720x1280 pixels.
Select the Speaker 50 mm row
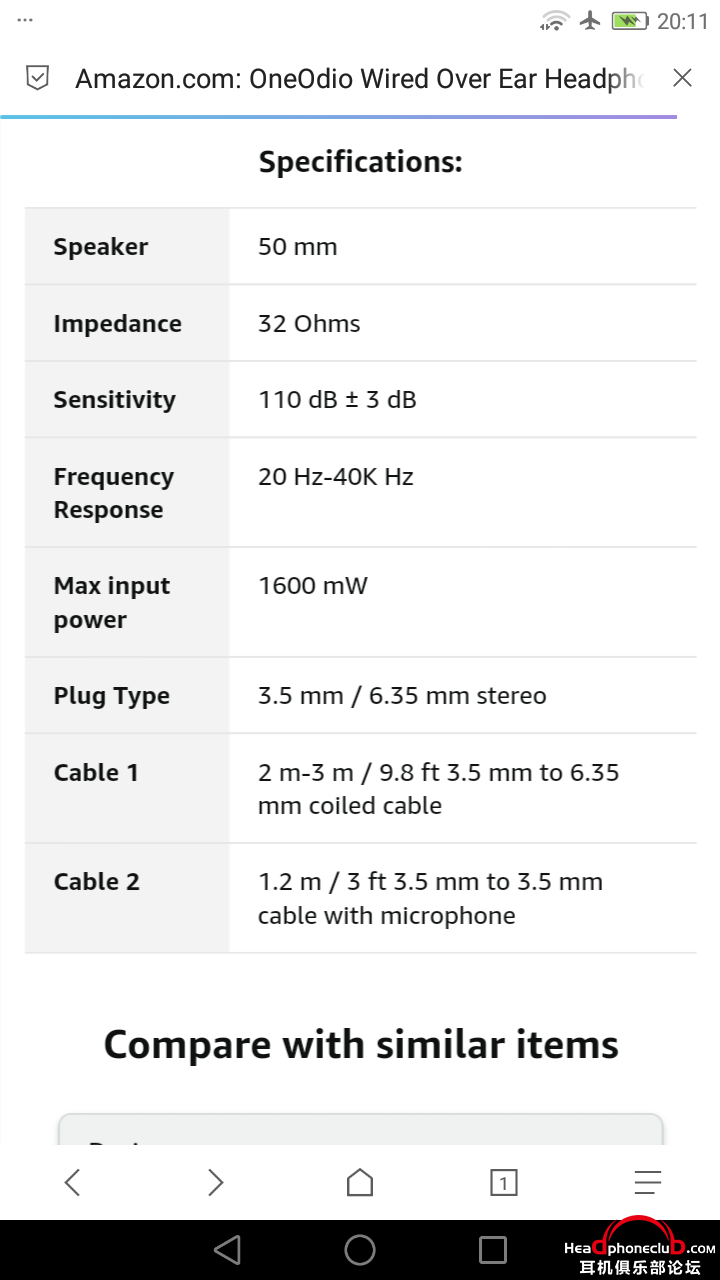pos(360,247)
